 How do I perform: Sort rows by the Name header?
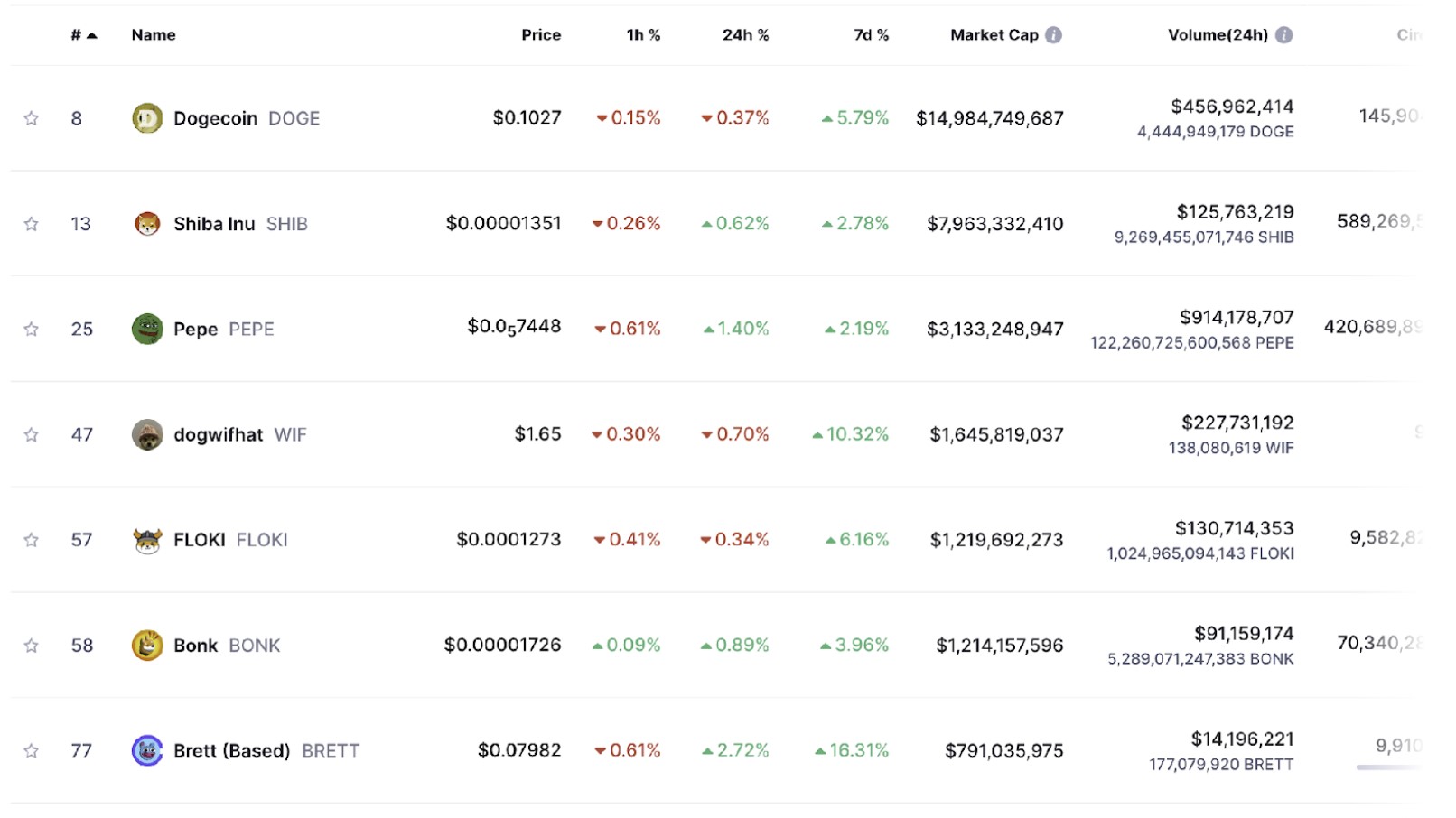click(x=154, y=35)
